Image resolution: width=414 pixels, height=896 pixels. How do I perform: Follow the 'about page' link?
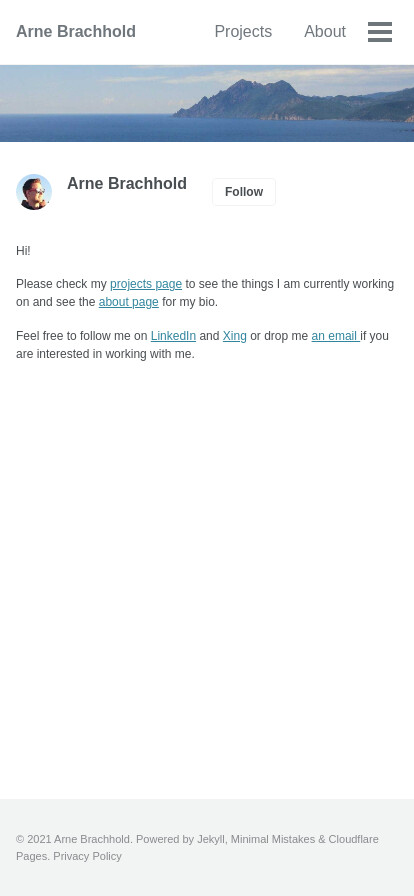129,302
